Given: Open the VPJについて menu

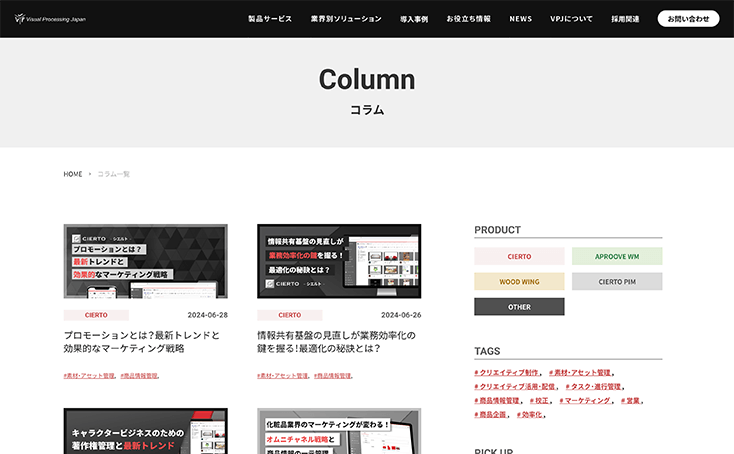Looking at the screenshot, I should coord(571,19).
